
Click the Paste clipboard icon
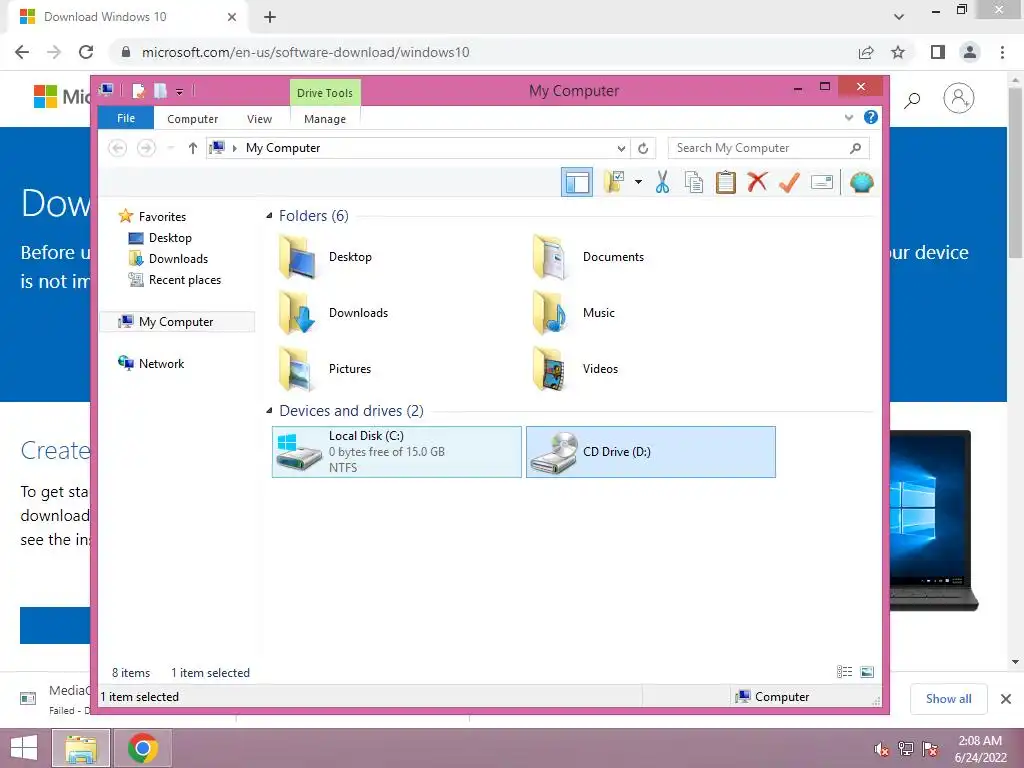tap(726, 182)
